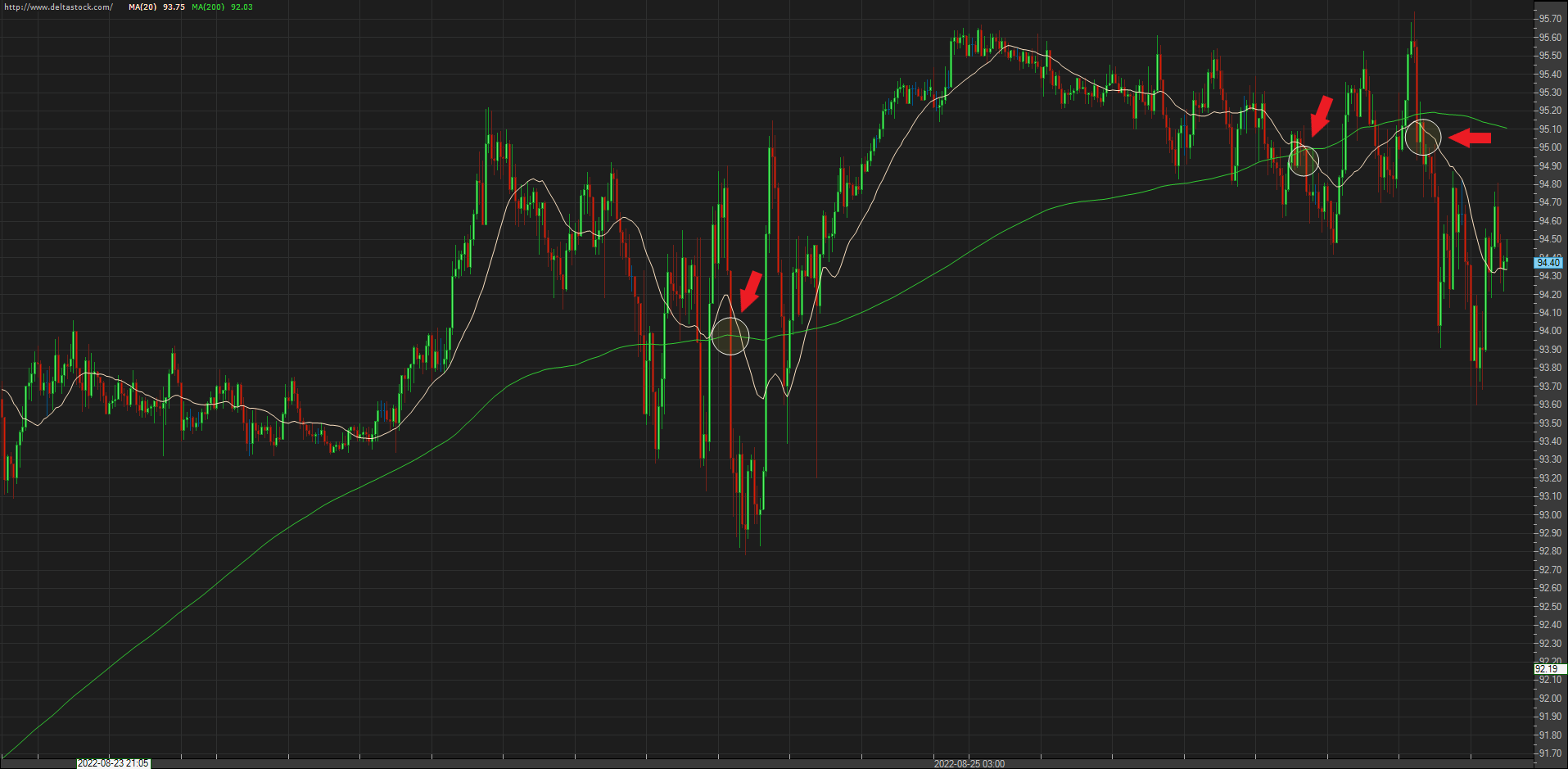The height and width of the screenshot is (769, 1568).
Task: Click the 92.30 price axis label
Action: (x=1549, y=644)
